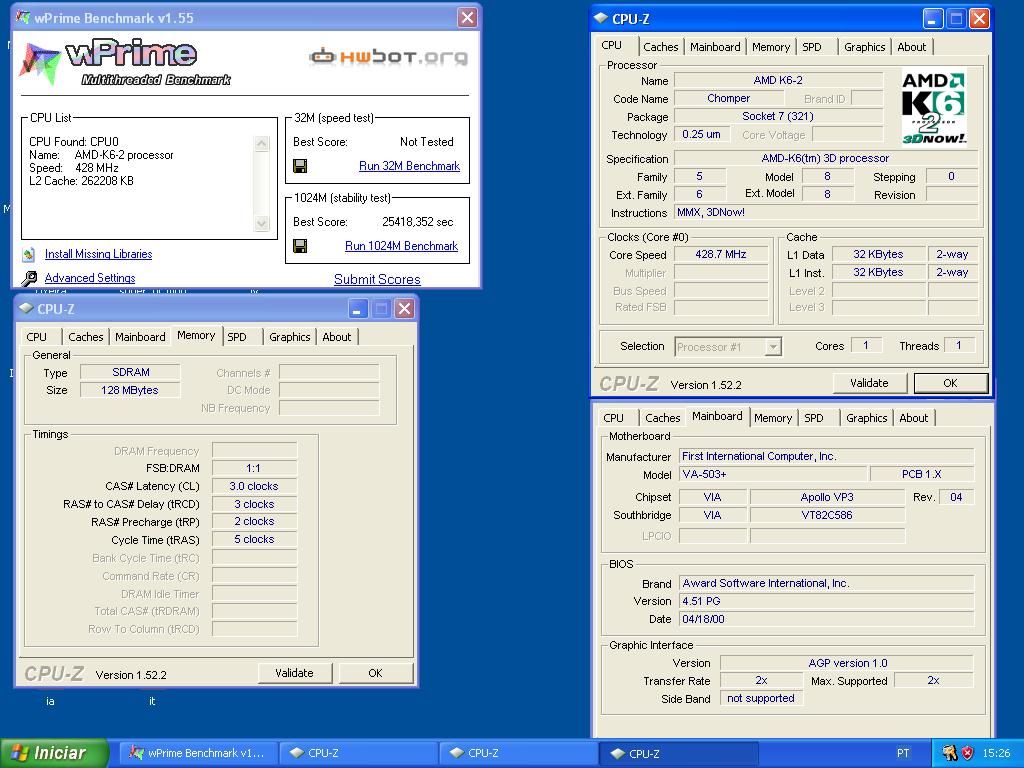Screen dimensions: 1024x768
Task: Click Install Missing Libraries icon in wPrime
Action: [29, 254]
